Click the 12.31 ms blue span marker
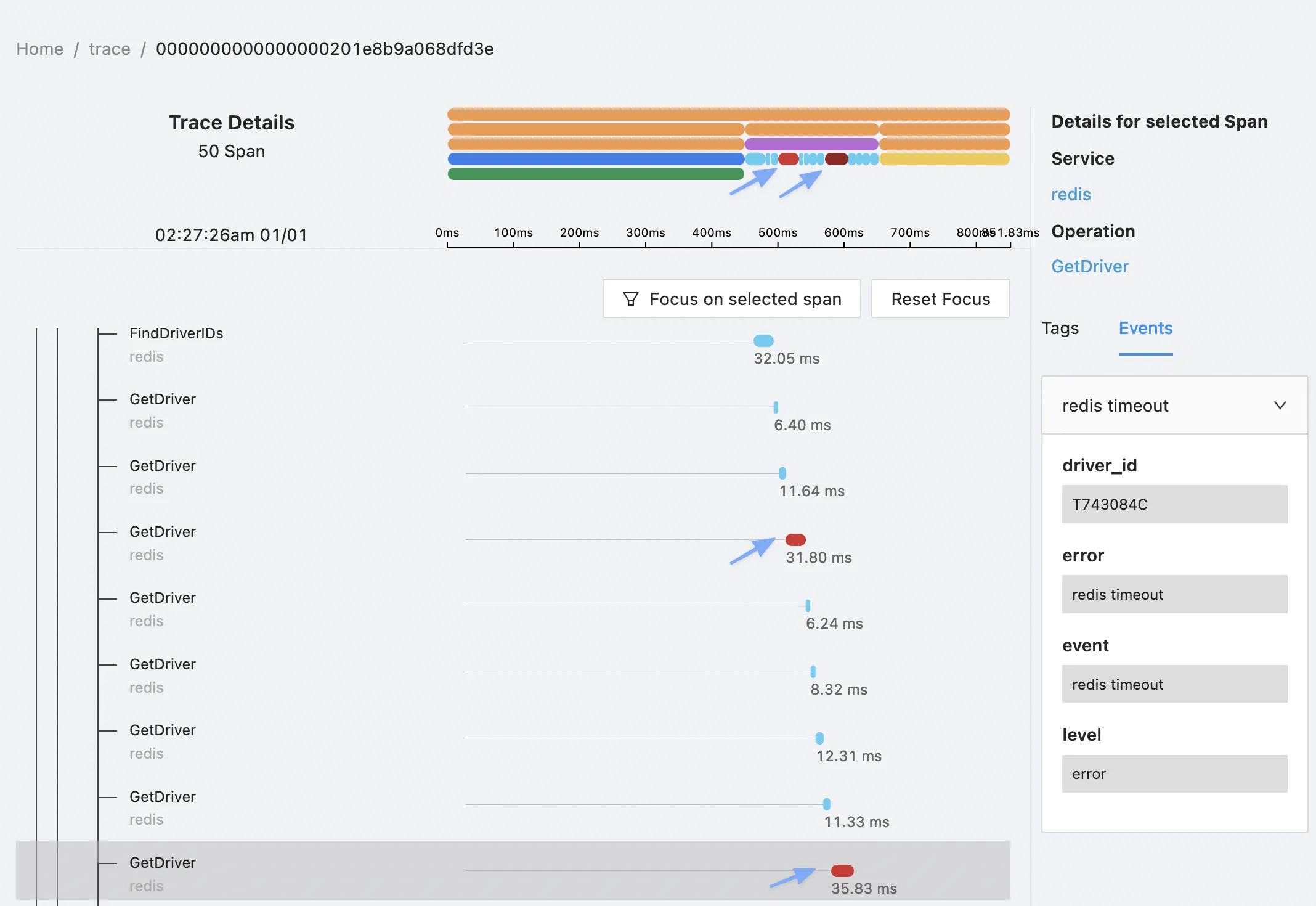The height and width of the screenshot is (906, 1316). pyautogui.click(x=819, y=738)
